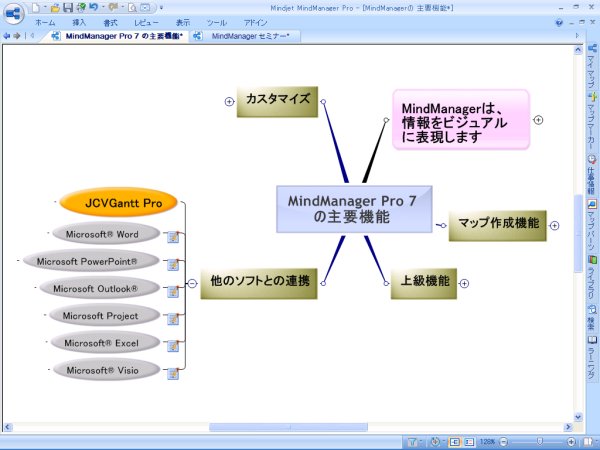This screenshot has height=450, width=600.
Task: Open the 書式 ribbon tab
Action: (x=110, y=23)
